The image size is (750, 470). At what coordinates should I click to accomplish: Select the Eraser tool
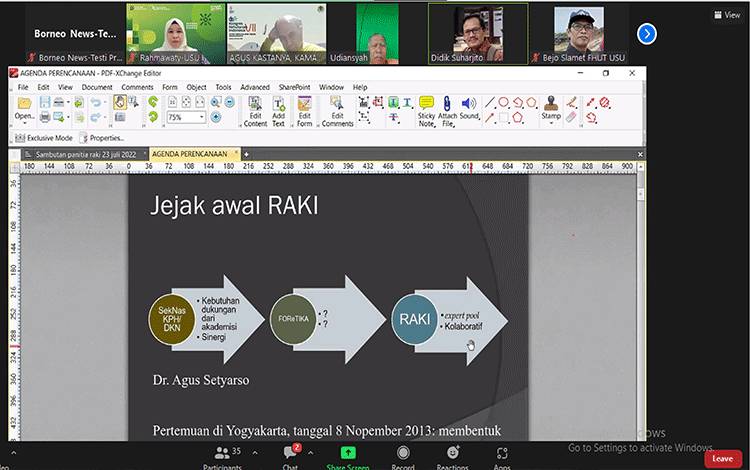click(572, 117)
